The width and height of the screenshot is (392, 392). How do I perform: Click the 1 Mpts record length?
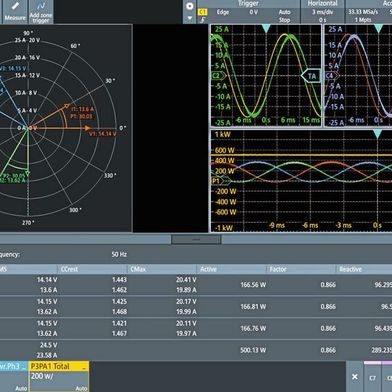[x=363, y=20]
